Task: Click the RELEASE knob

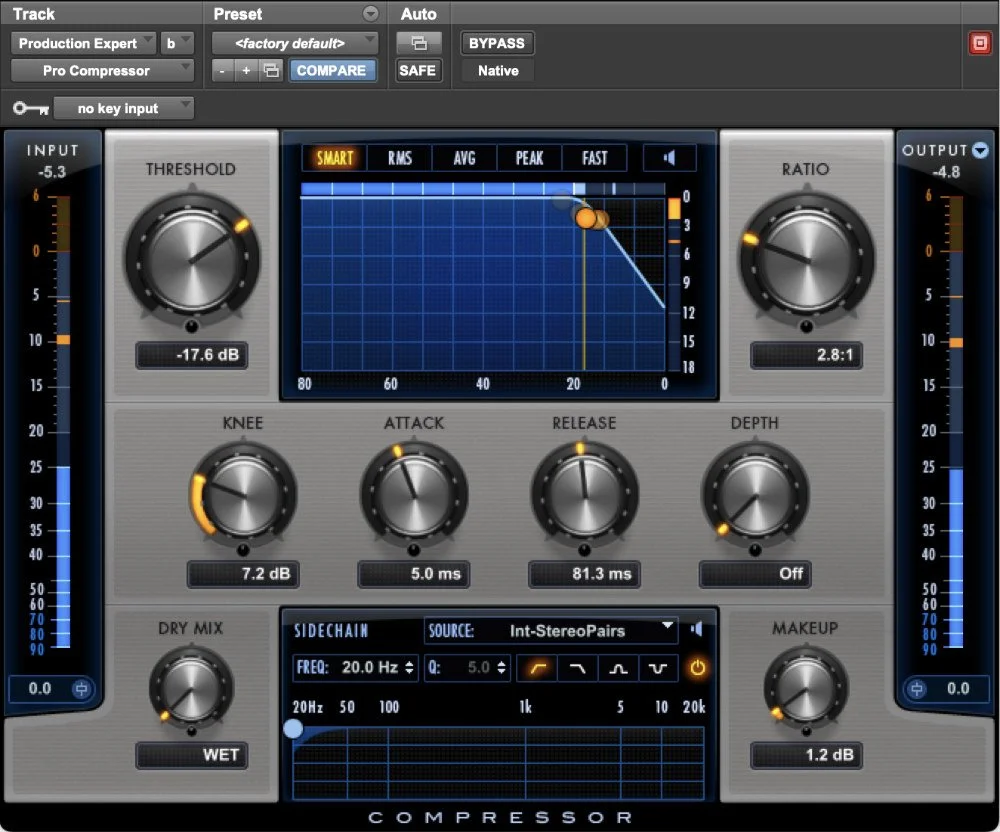Action: pos(584,495)
